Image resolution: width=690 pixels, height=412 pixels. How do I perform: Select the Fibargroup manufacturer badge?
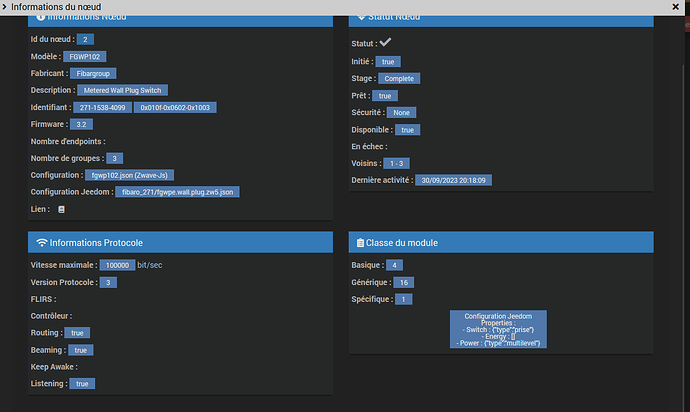[x=93, y=74]
